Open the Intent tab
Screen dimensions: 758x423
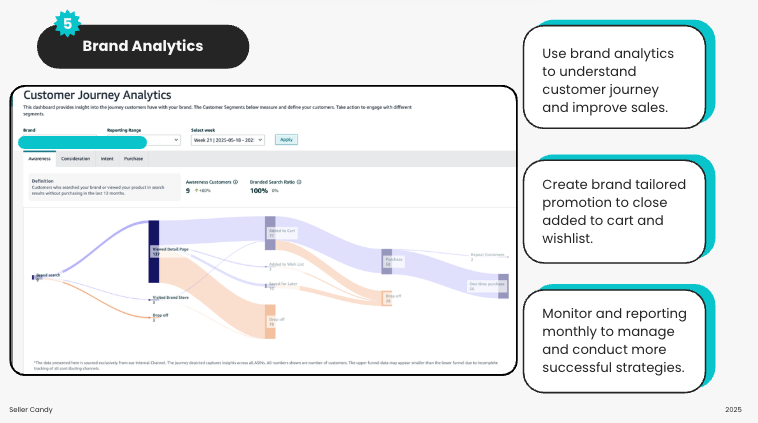[107, 159]
